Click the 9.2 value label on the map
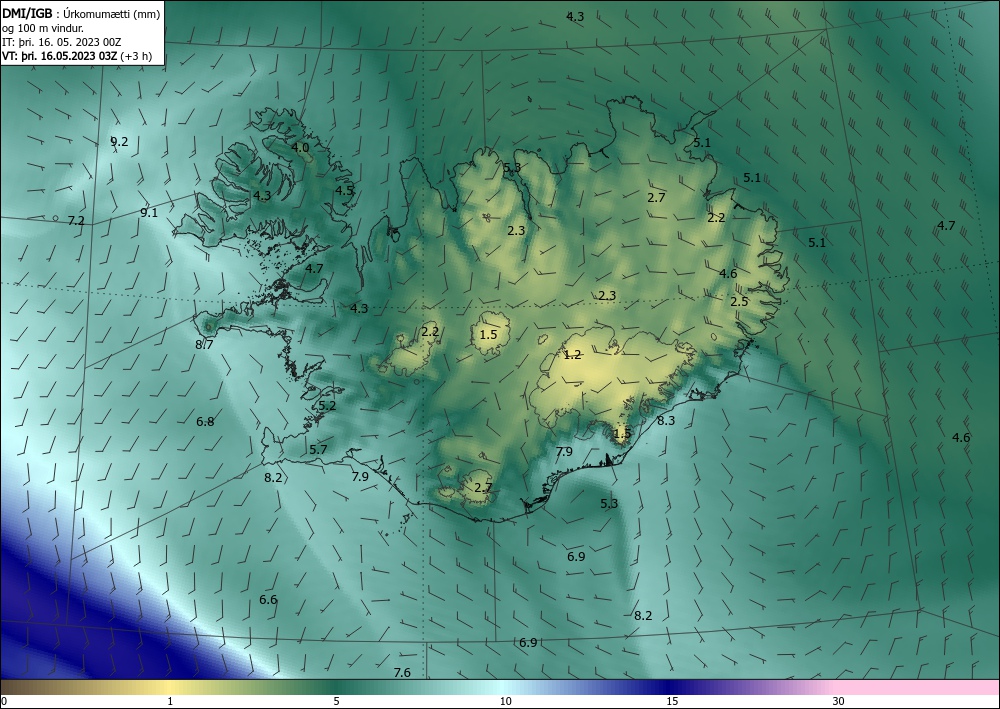Viewport: 1000px width, 709px height. pyautogui.click(x=119, y=142)
